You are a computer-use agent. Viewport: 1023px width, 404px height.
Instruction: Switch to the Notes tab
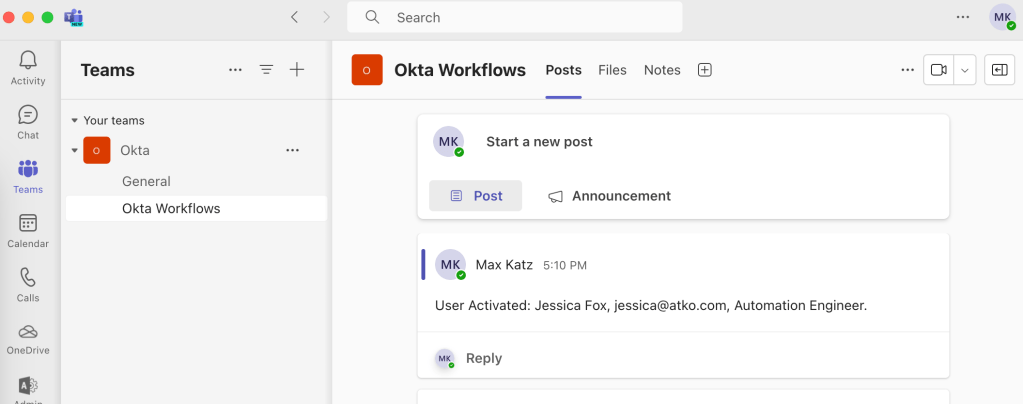coord(662,70)
